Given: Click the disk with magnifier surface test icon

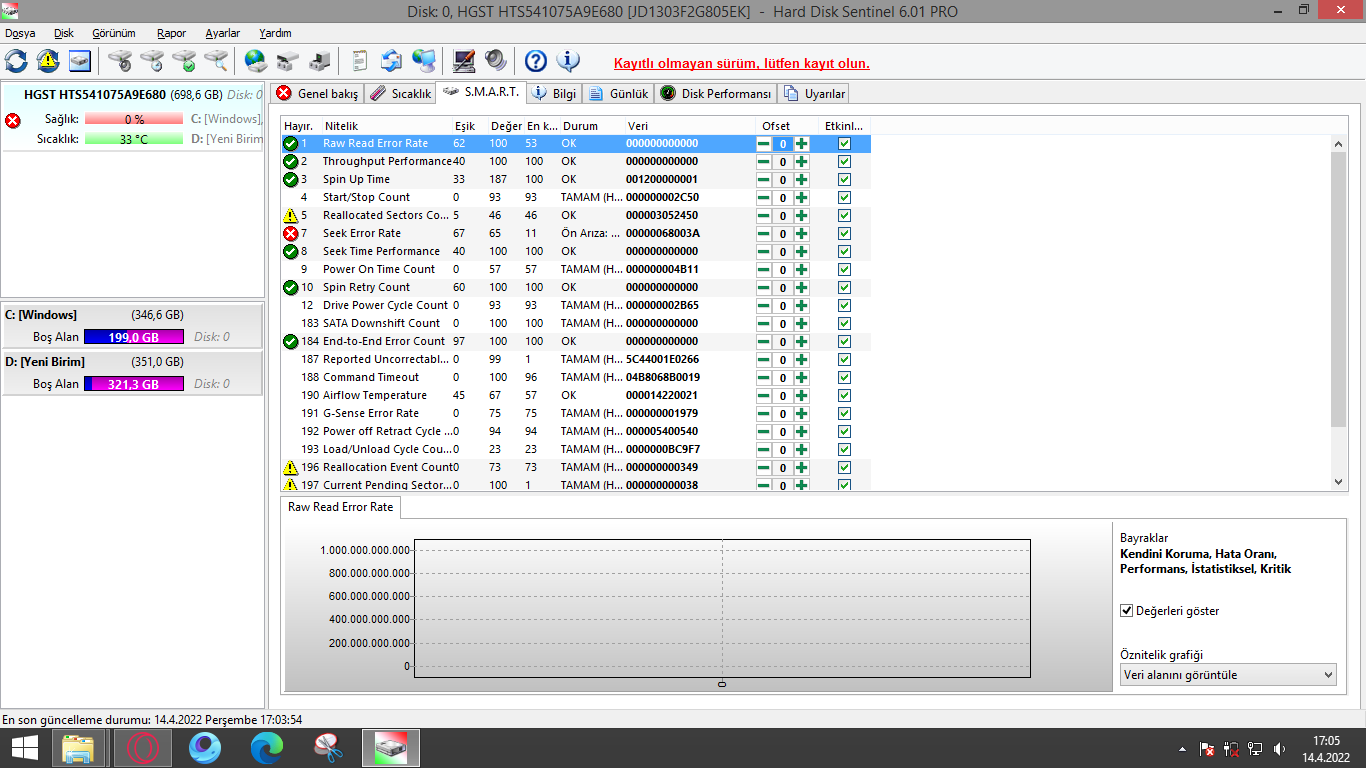Looking at the screenshot, I should [216, 61].
